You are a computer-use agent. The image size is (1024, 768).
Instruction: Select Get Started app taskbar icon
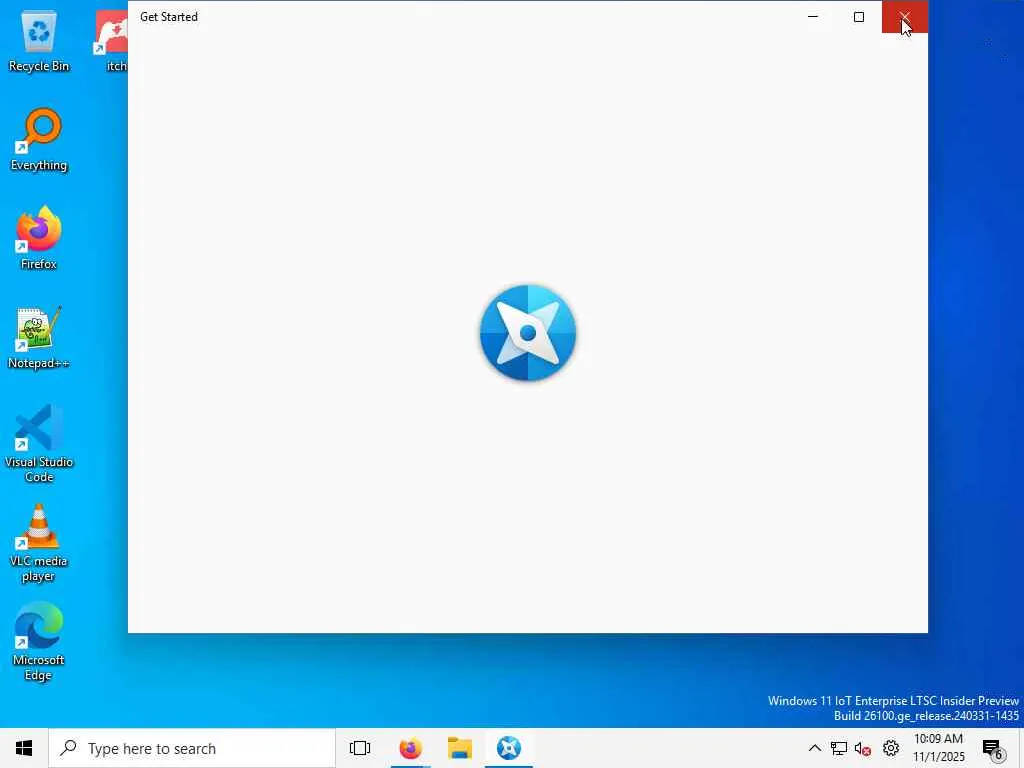509,748
